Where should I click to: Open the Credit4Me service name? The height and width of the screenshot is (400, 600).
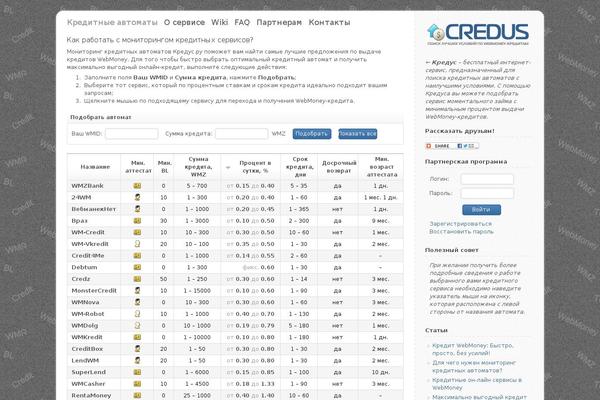coord(88,256)
